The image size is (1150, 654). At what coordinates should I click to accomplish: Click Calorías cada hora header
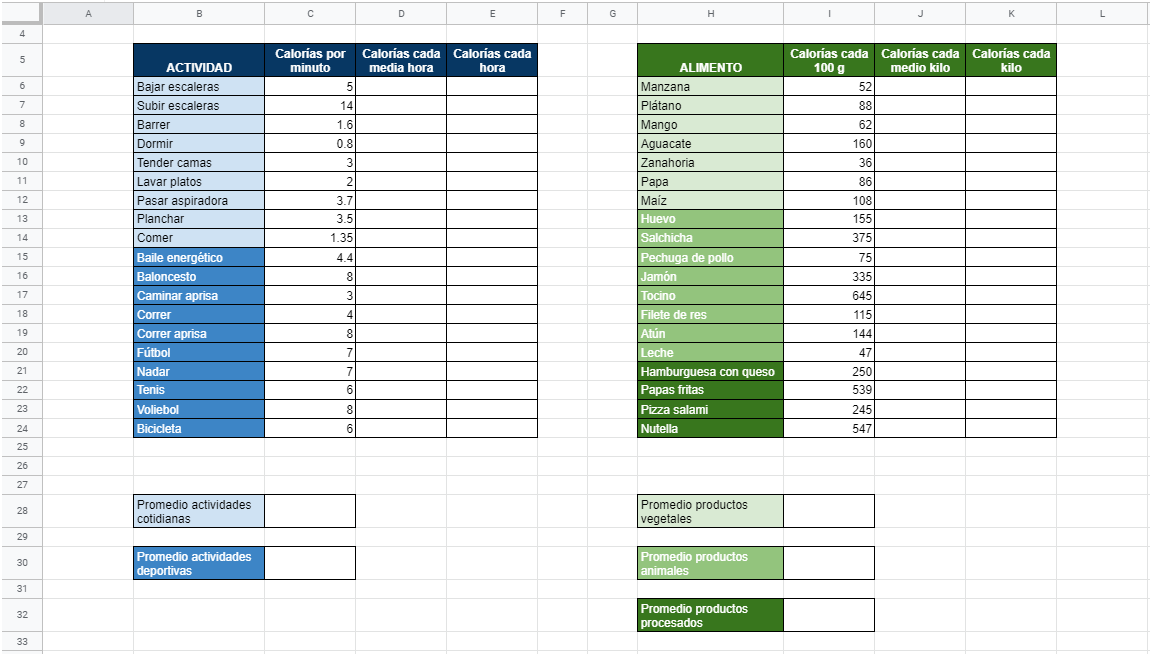tap(492, 60)
